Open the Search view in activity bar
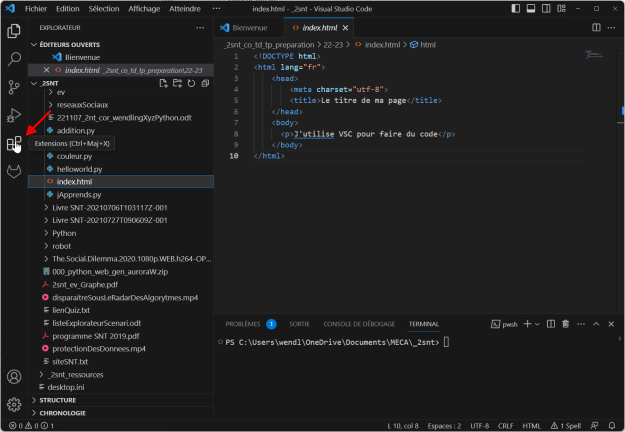The image size is (625, 432). click(14, 59)
